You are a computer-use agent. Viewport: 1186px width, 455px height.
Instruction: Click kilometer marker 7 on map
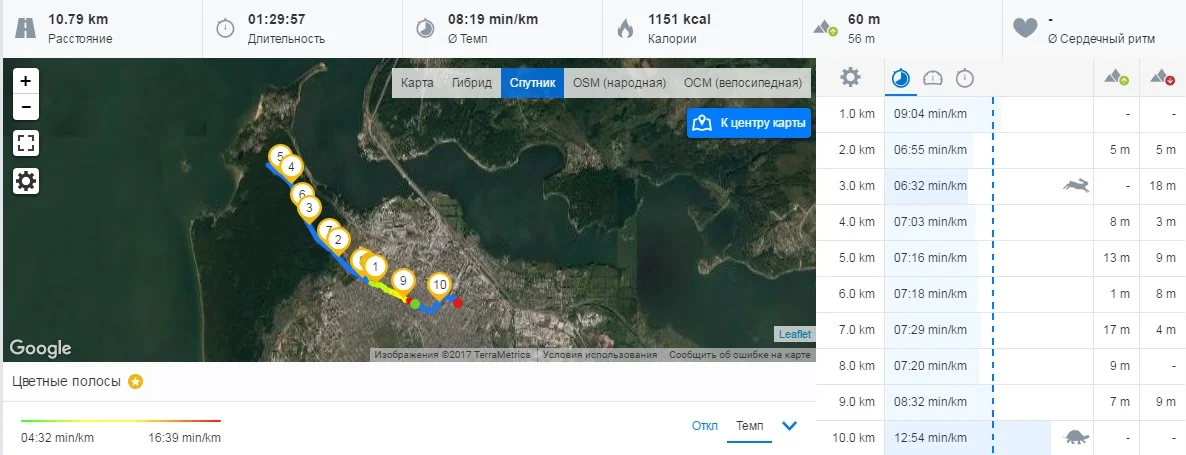[328, 230]
